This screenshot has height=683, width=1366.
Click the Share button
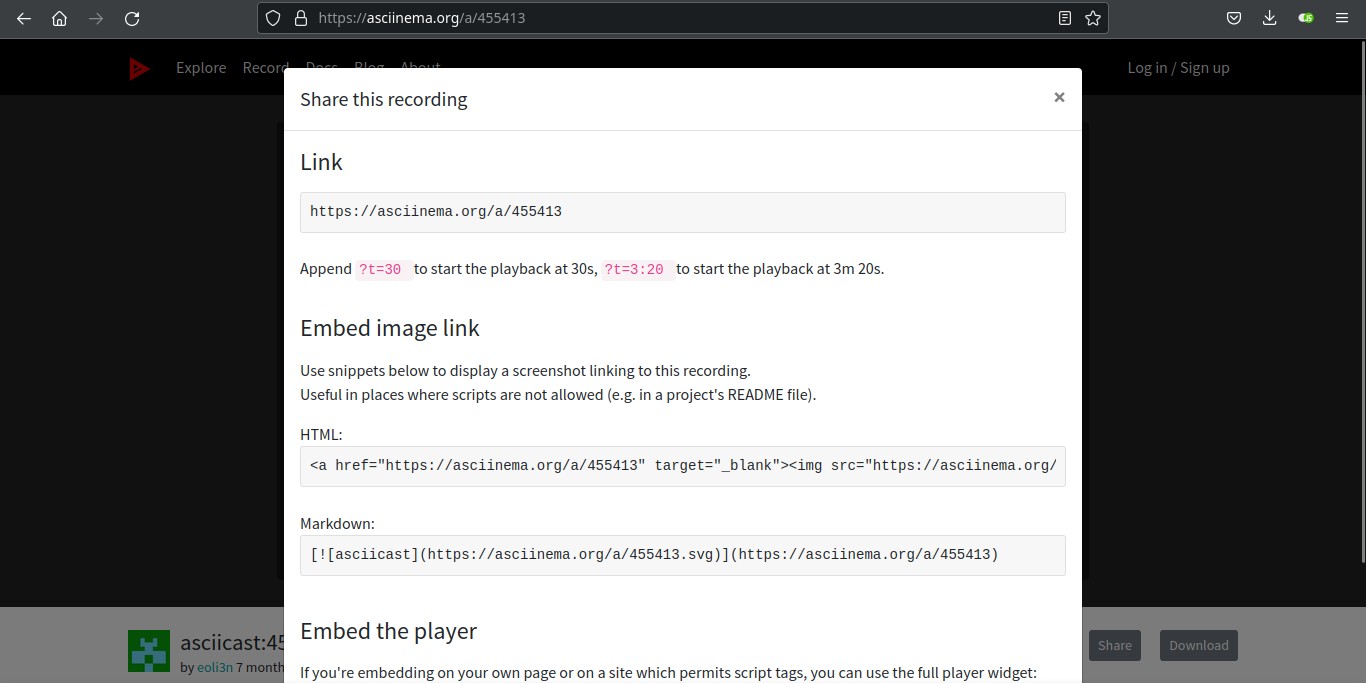pos(1115,645)
